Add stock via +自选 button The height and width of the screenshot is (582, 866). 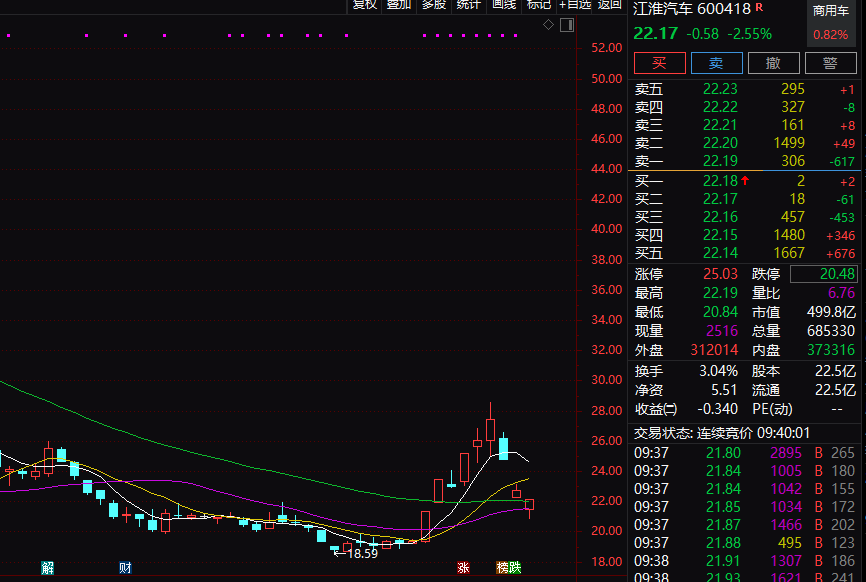574,5
